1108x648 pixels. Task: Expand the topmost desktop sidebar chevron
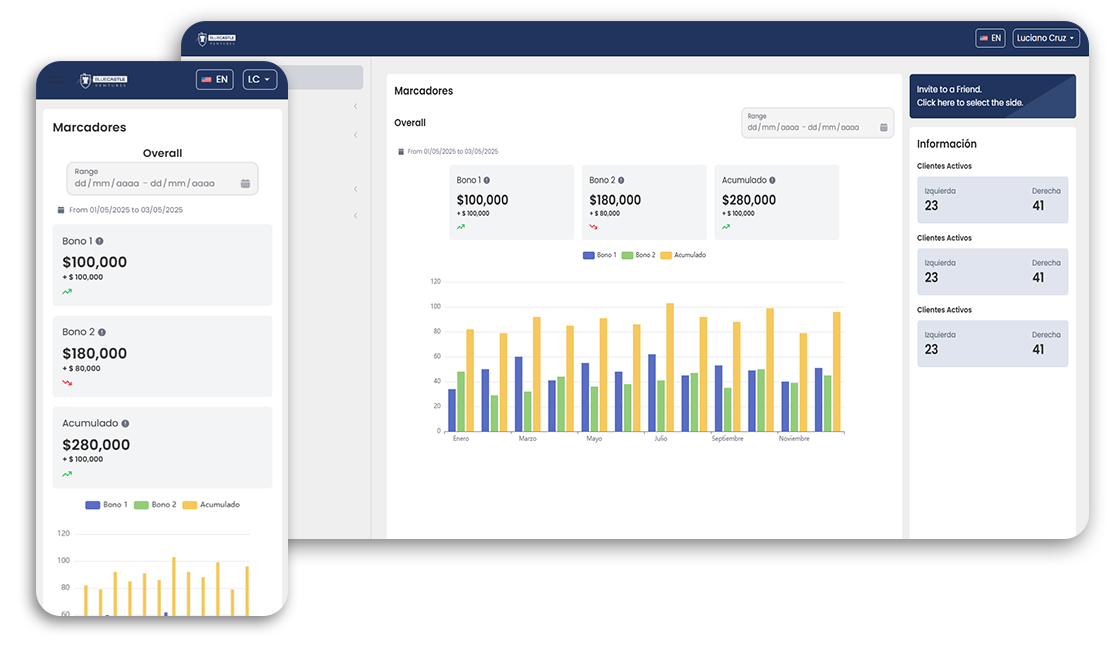click(355, 107)
